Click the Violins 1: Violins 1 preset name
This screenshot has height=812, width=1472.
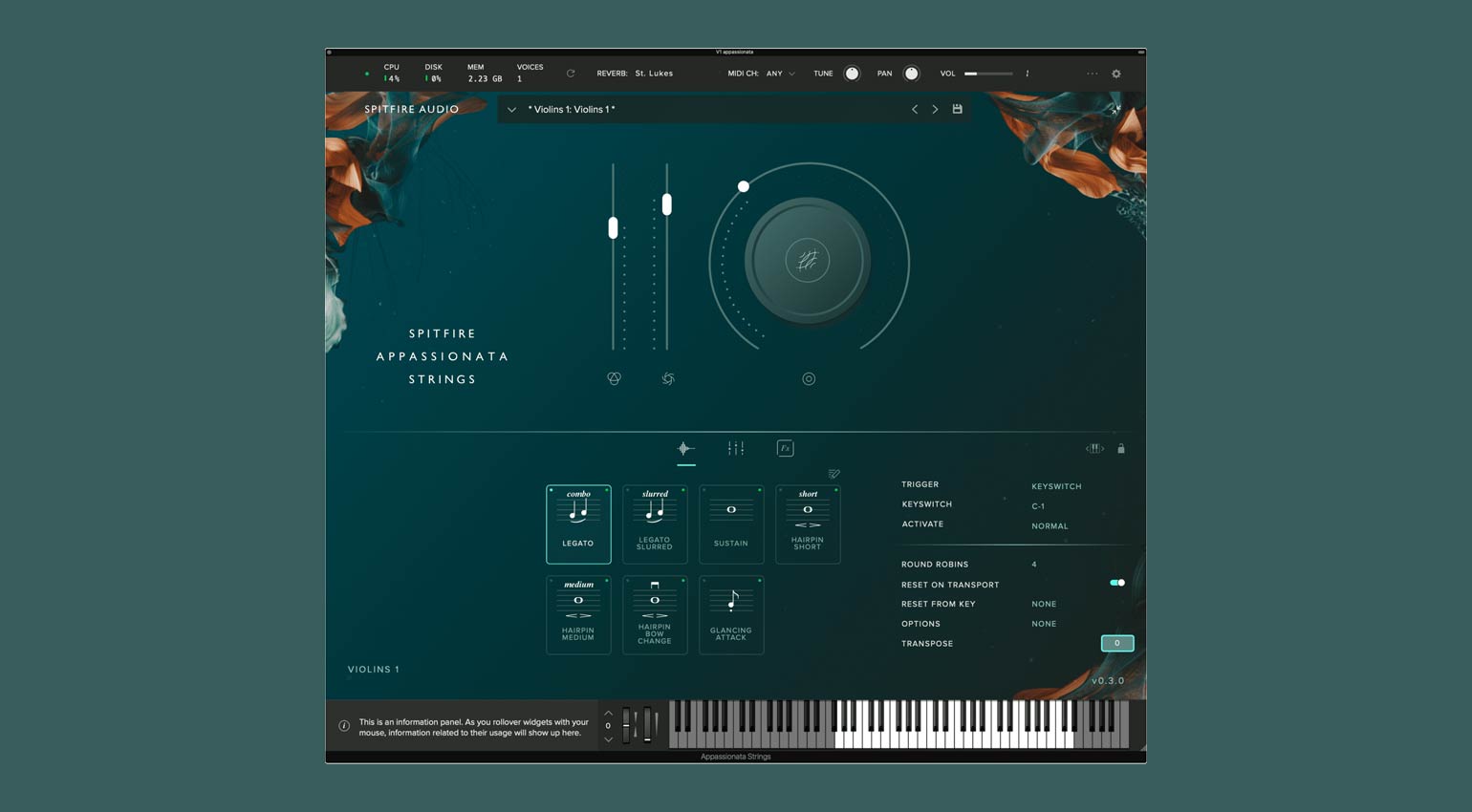[x=572, y=110]
